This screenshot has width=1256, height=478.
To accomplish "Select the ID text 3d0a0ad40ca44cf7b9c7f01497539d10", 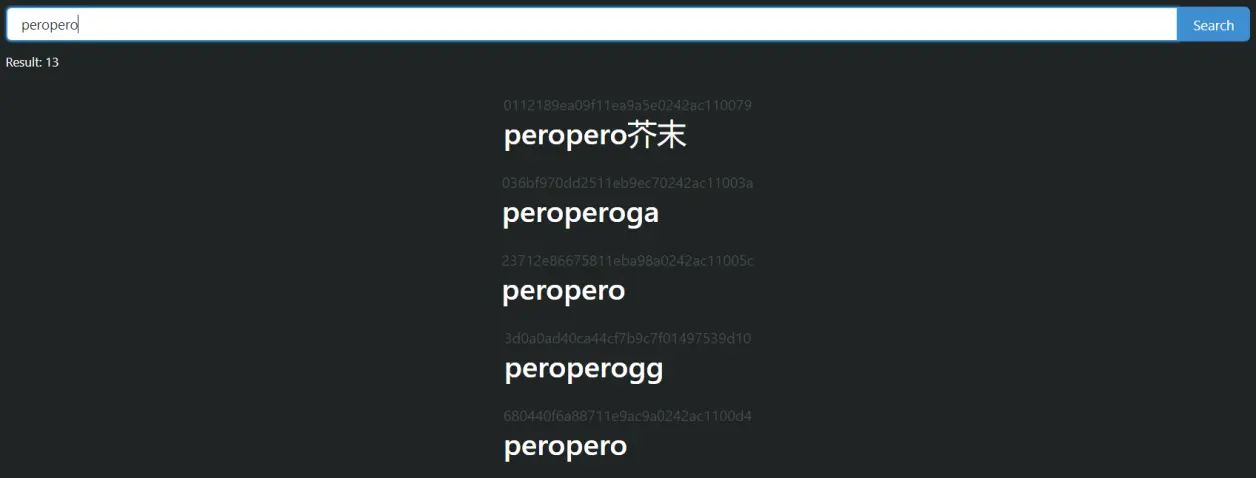I will (627, 338).
